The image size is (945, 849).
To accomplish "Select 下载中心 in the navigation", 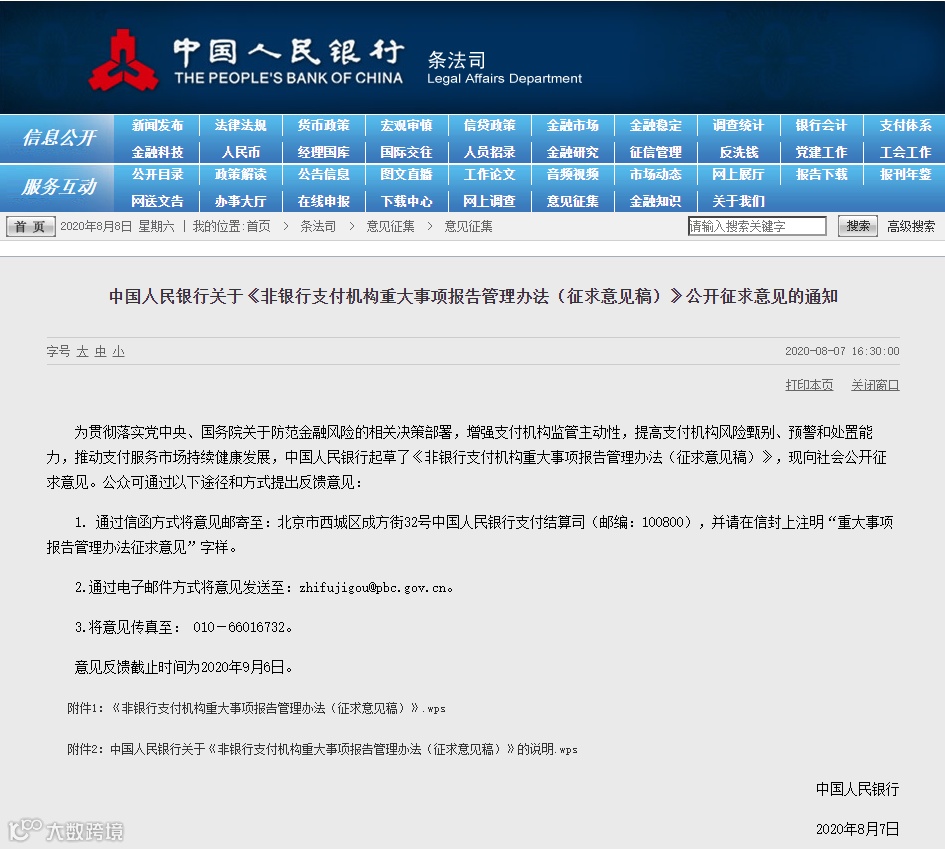I will pyautogui.click(x=406, y=201).
